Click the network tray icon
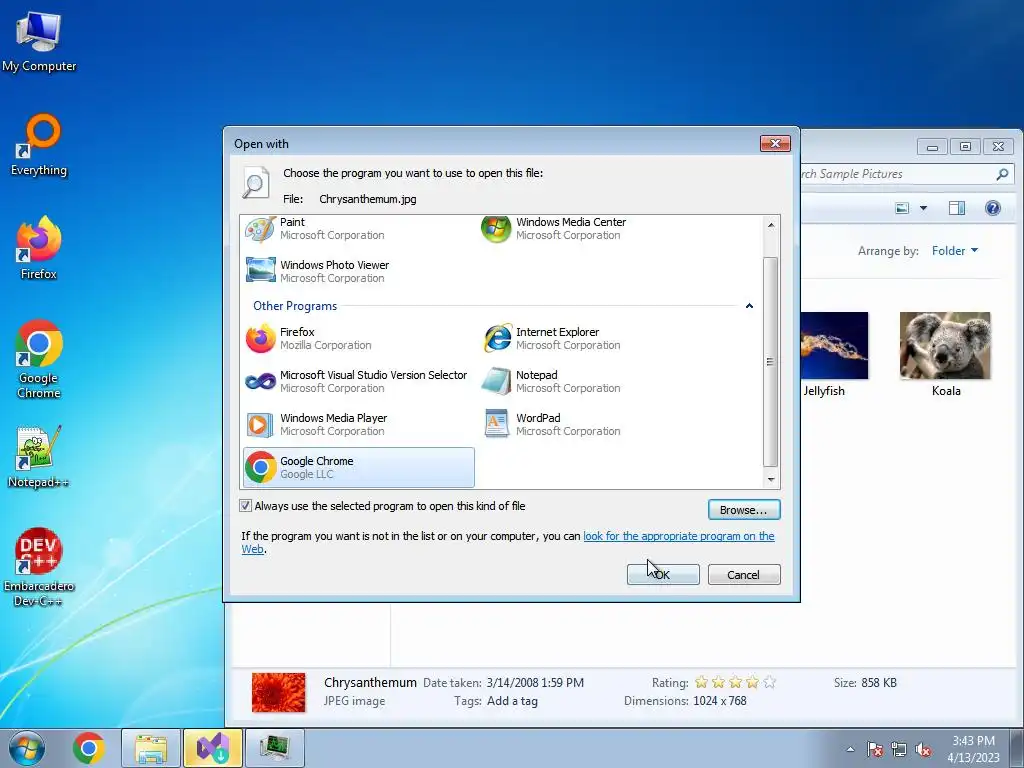Image resolution: width=1024 pixels, height=768 pixels. [899, 749]
